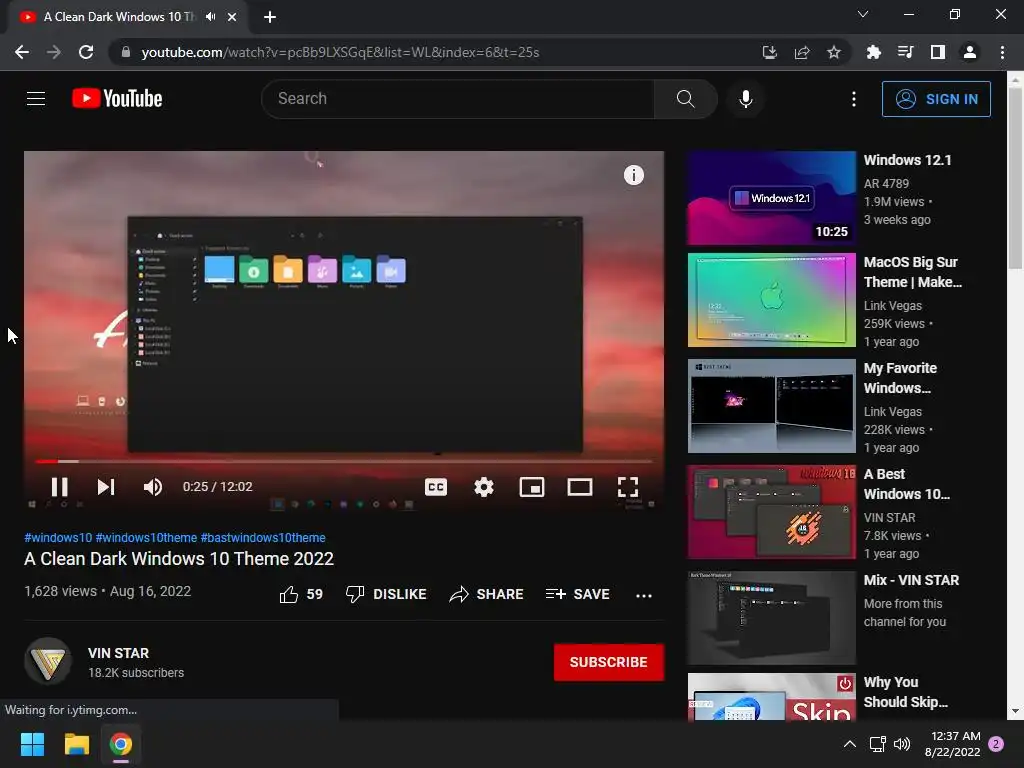Screen dimensions: 1024x768
Task: Click the #windows10theme hashtag
Action: point(146,537)
